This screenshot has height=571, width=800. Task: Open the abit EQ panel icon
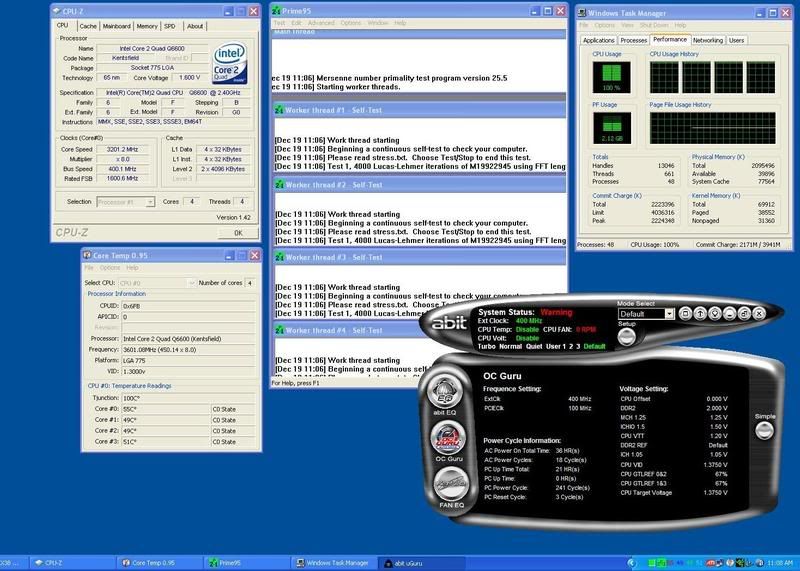(444, 391)
